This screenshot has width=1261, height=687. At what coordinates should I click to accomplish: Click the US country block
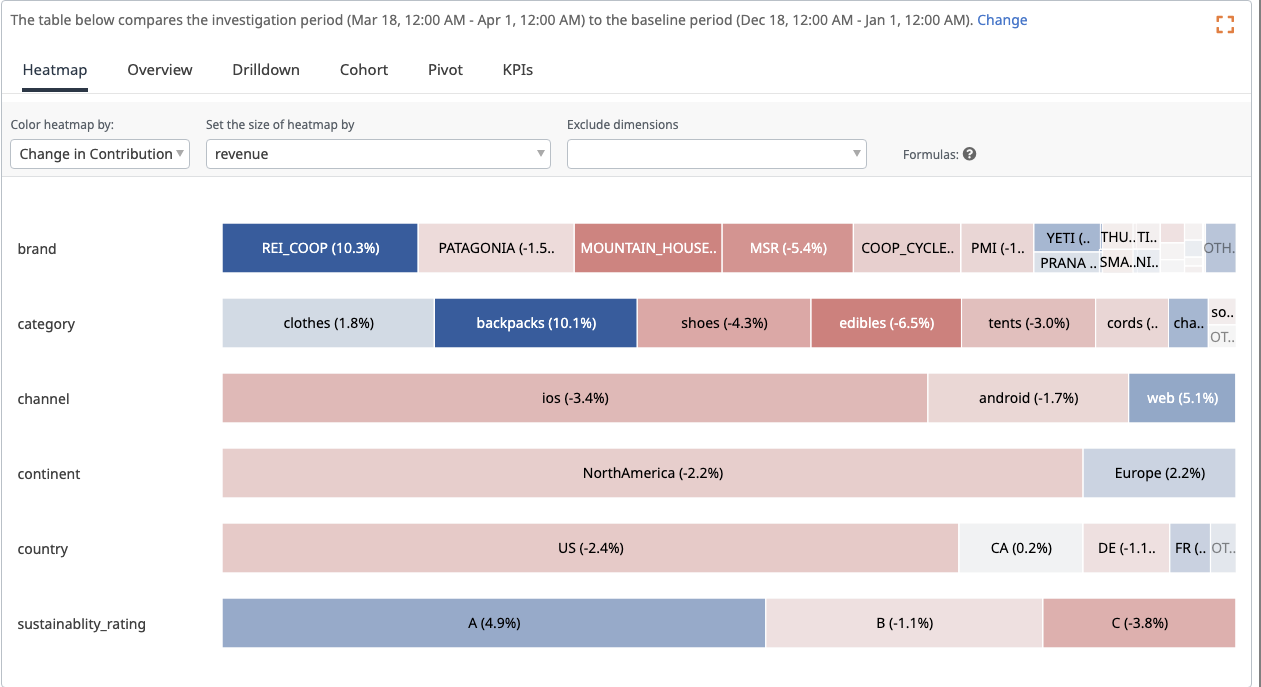tap(590, 548)
